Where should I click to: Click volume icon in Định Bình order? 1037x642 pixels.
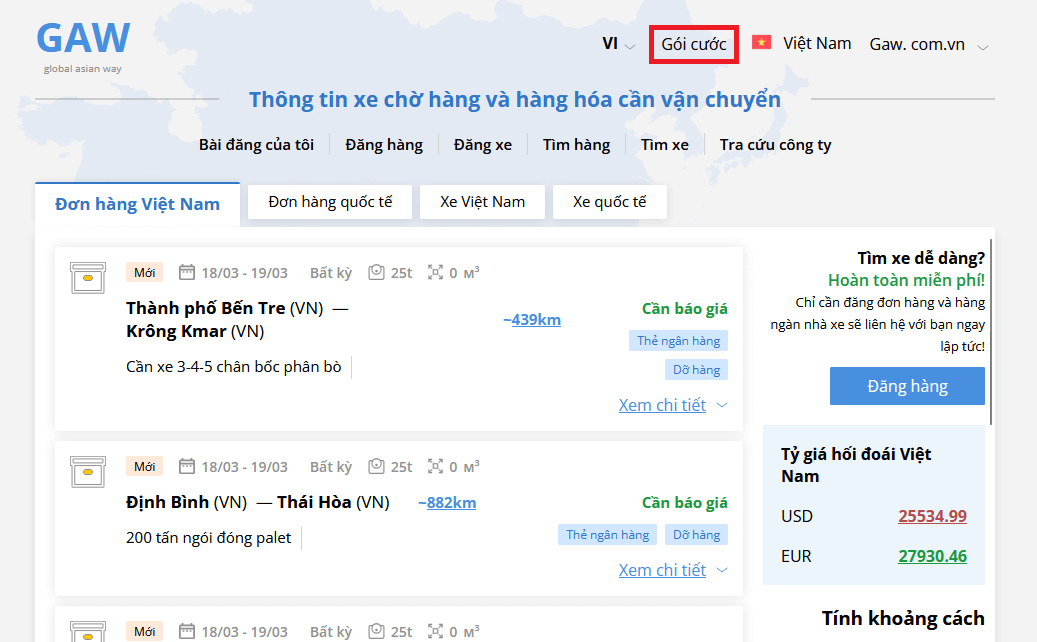tap(435, 467)
